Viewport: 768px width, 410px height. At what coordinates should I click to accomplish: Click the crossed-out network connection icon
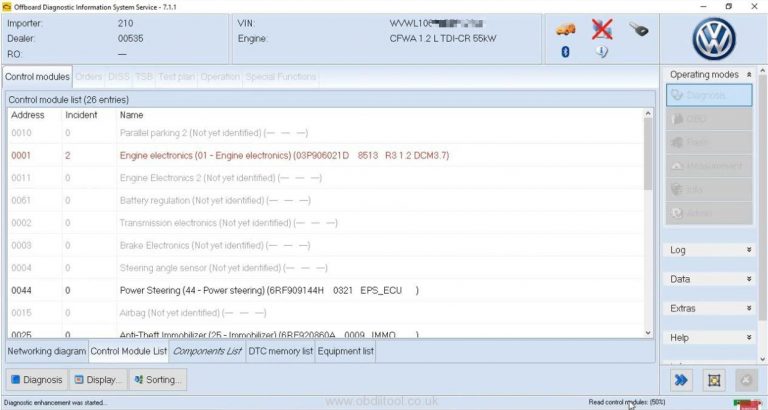[602, 29]
